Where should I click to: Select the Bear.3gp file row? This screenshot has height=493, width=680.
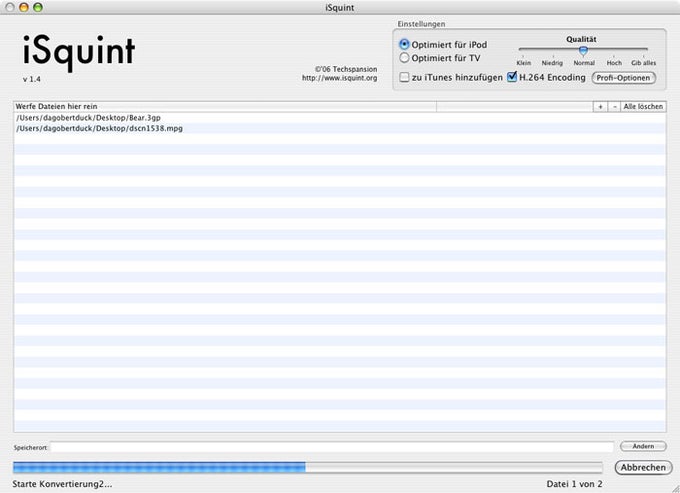(340, 118)
